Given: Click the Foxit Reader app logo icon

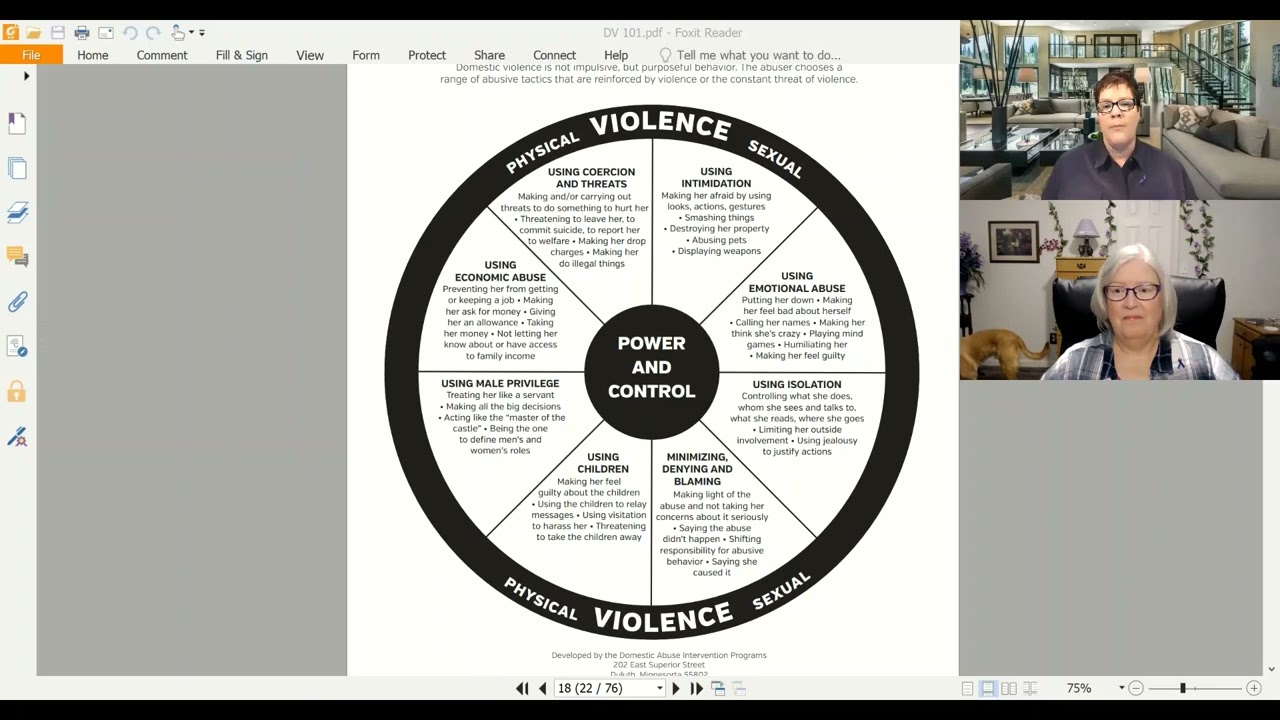Looking at the screenshot, I should [10, 32].
